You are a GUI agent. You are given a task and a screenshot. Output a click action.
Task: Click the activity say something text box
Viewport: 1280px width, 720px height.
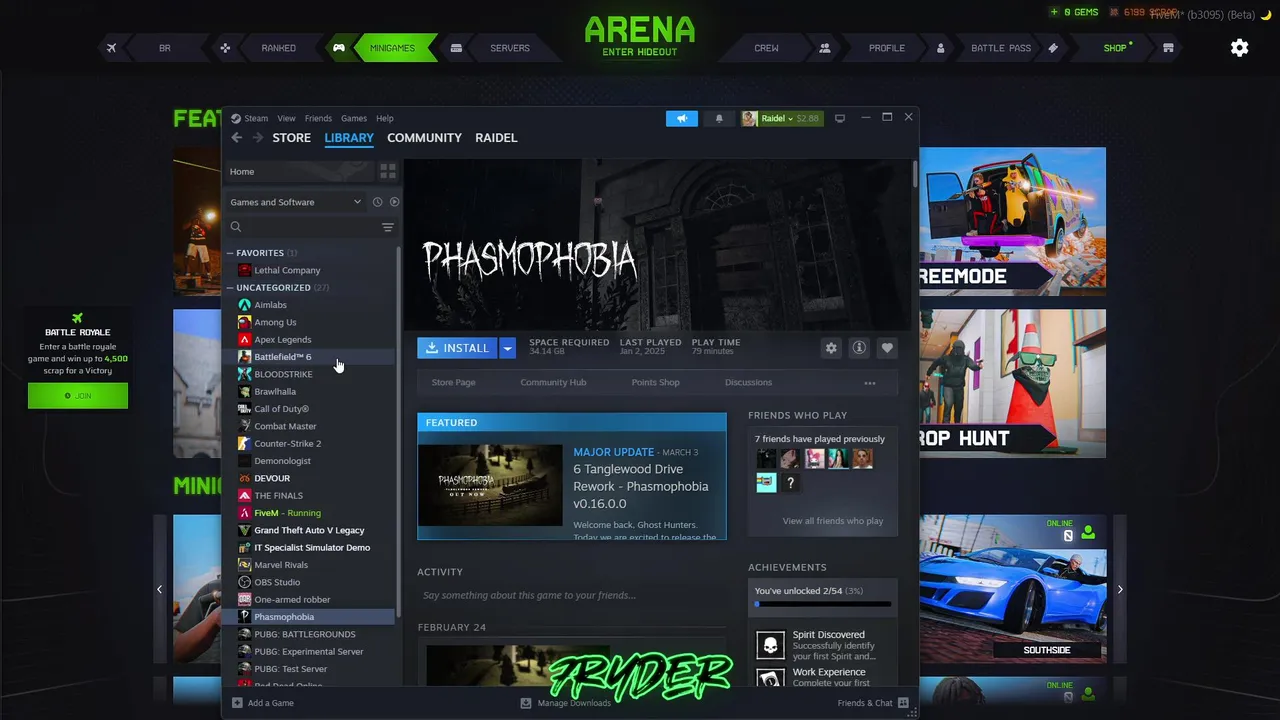572,595
